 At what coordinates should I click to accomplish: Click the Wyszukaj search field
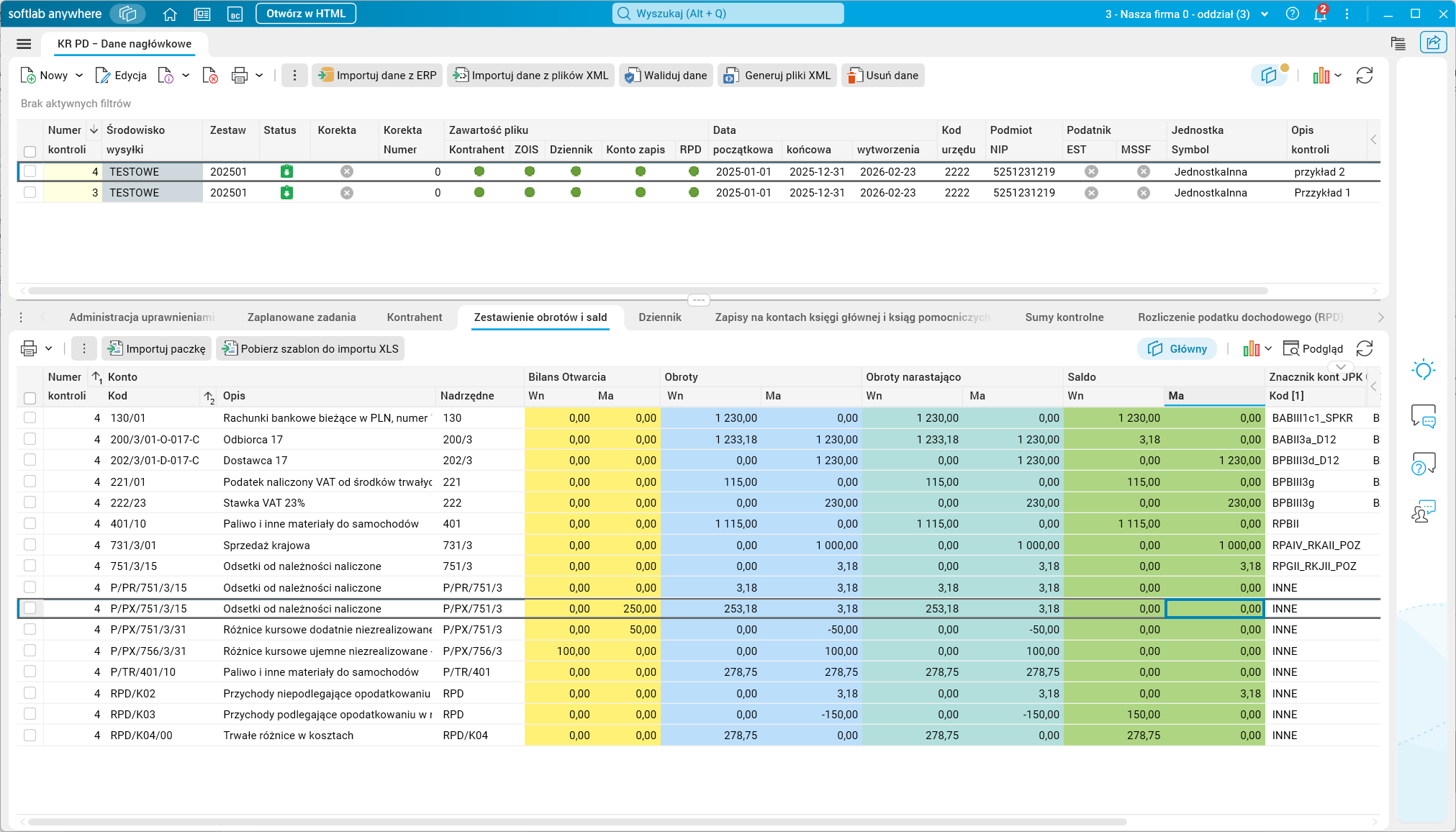click(728, 14)
